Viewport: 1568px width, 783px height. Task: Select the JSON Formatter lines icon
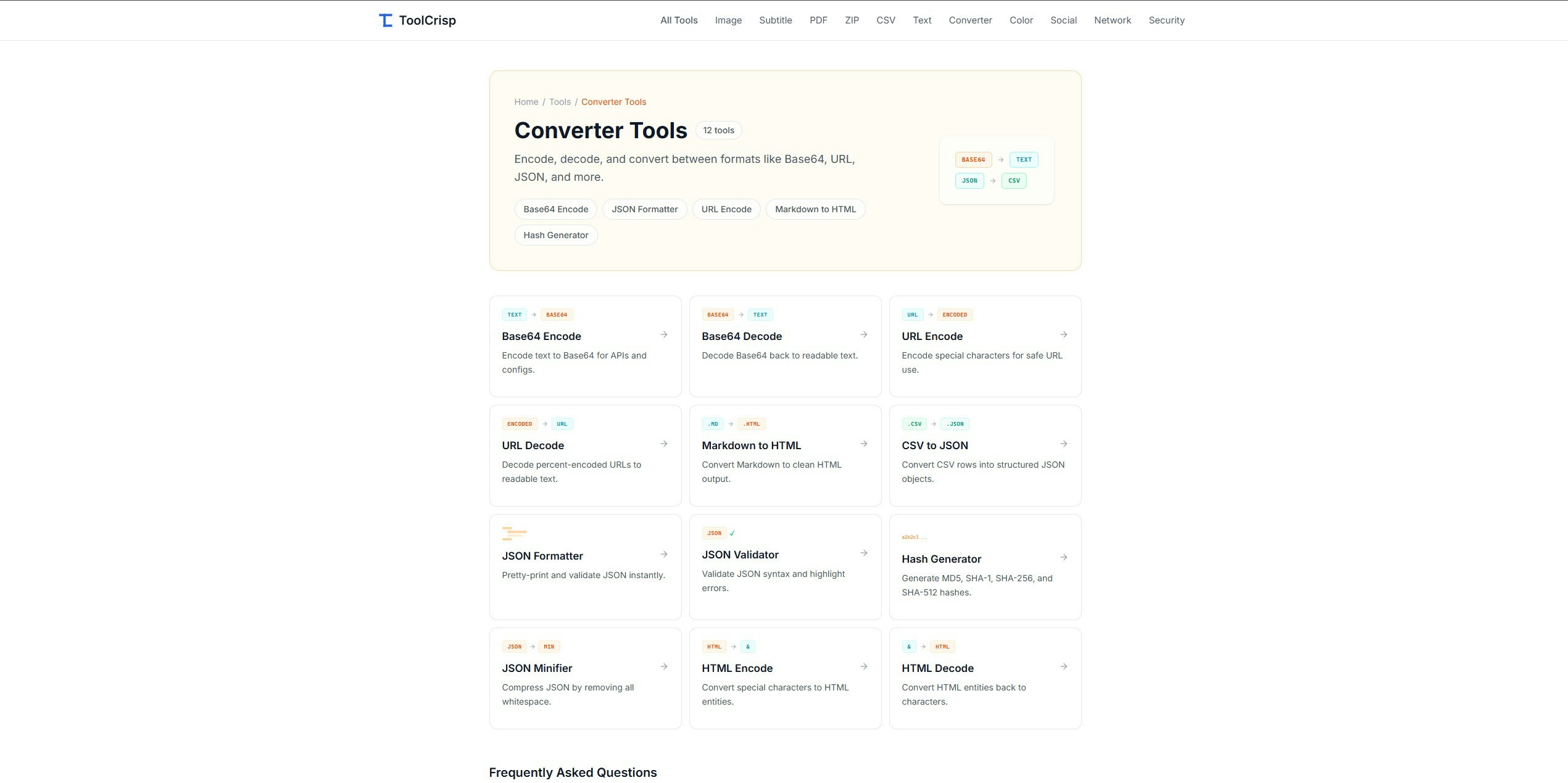[513, 533]
